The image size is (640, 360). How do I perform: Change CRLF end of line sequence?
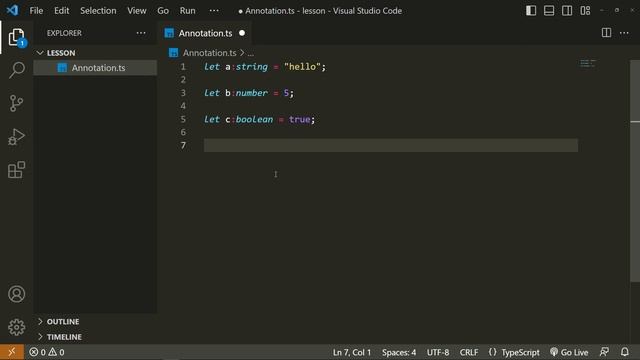point(469,352)
